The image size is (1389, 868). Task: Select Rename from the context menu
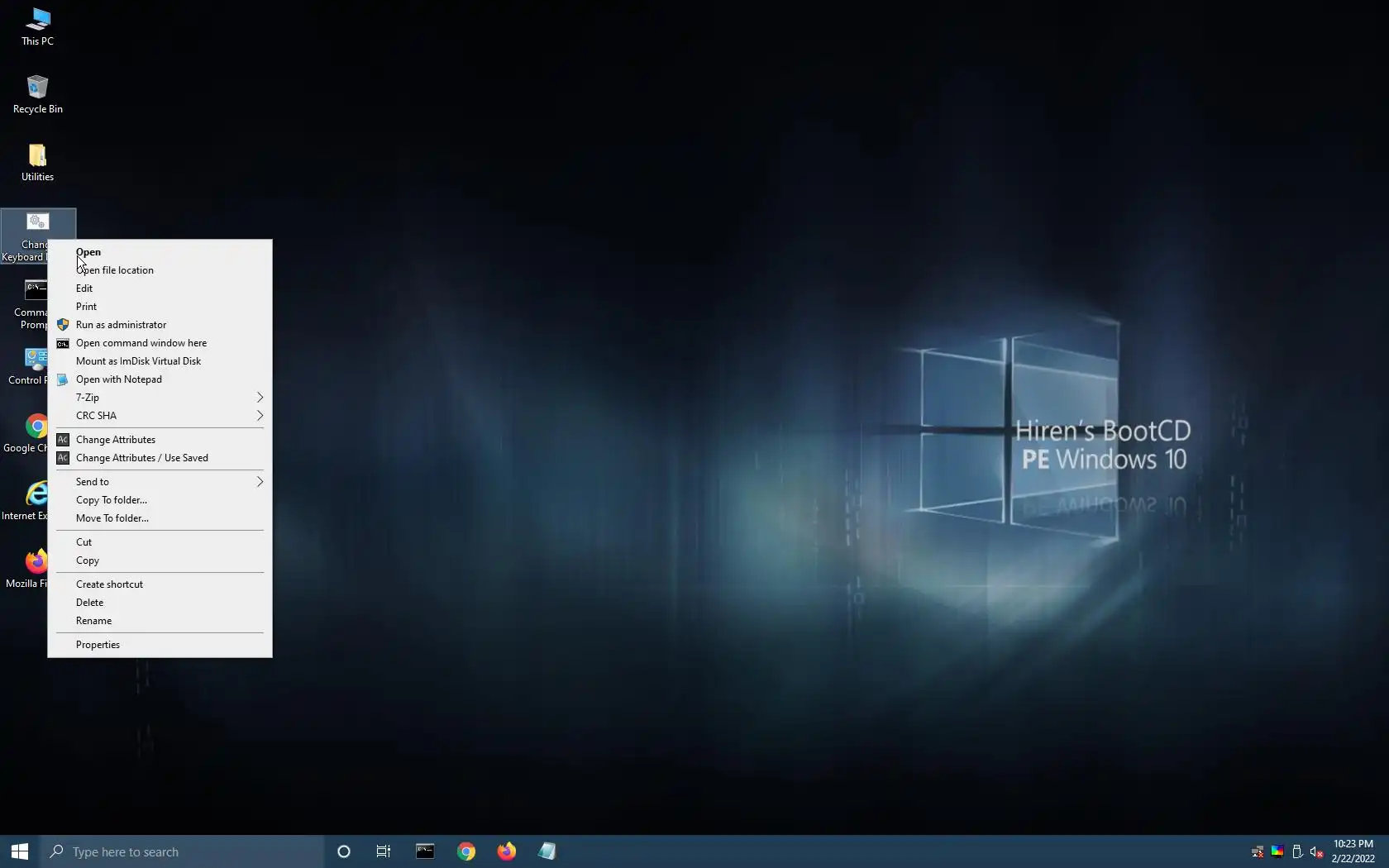click(x=160, y=621)
